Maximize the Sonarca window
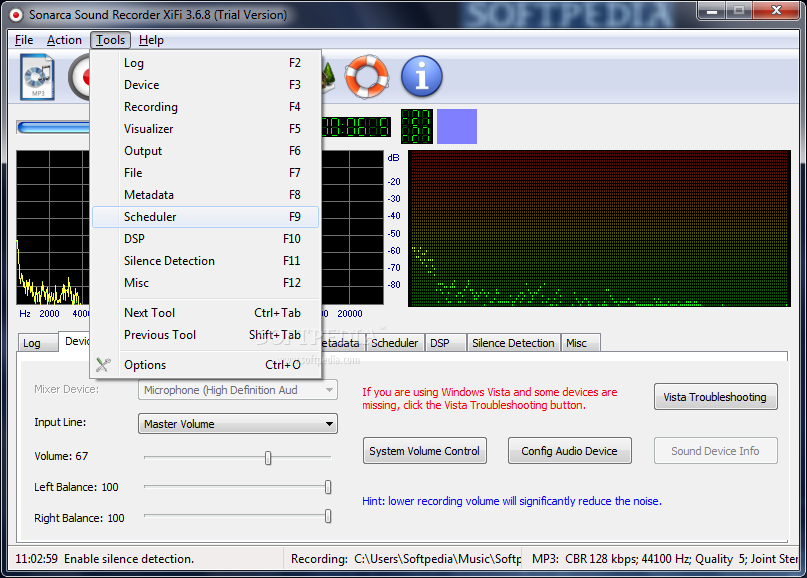 coord(739,11)
